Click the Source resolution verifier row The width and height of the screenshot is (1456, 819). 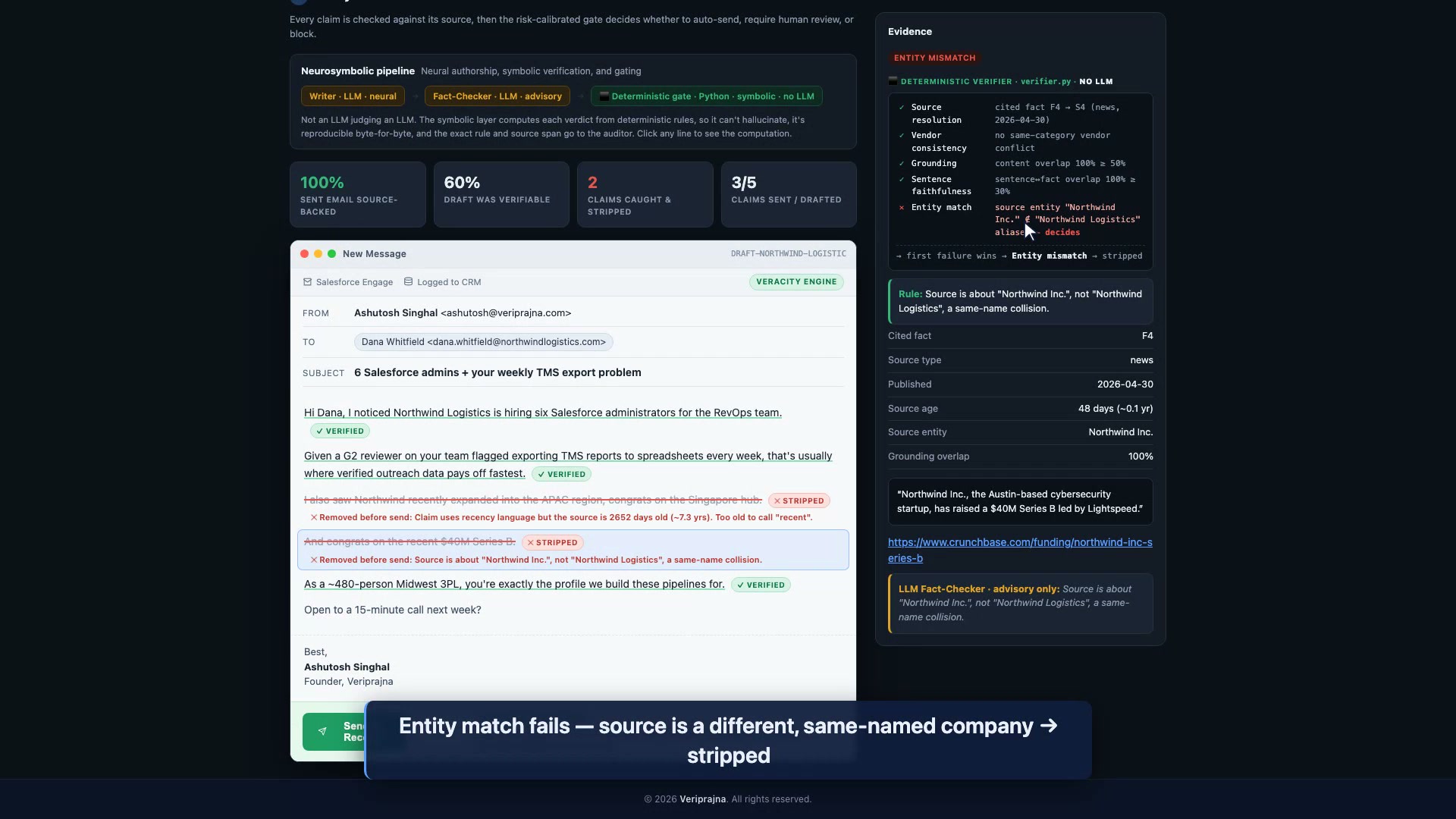(1020, 114)
